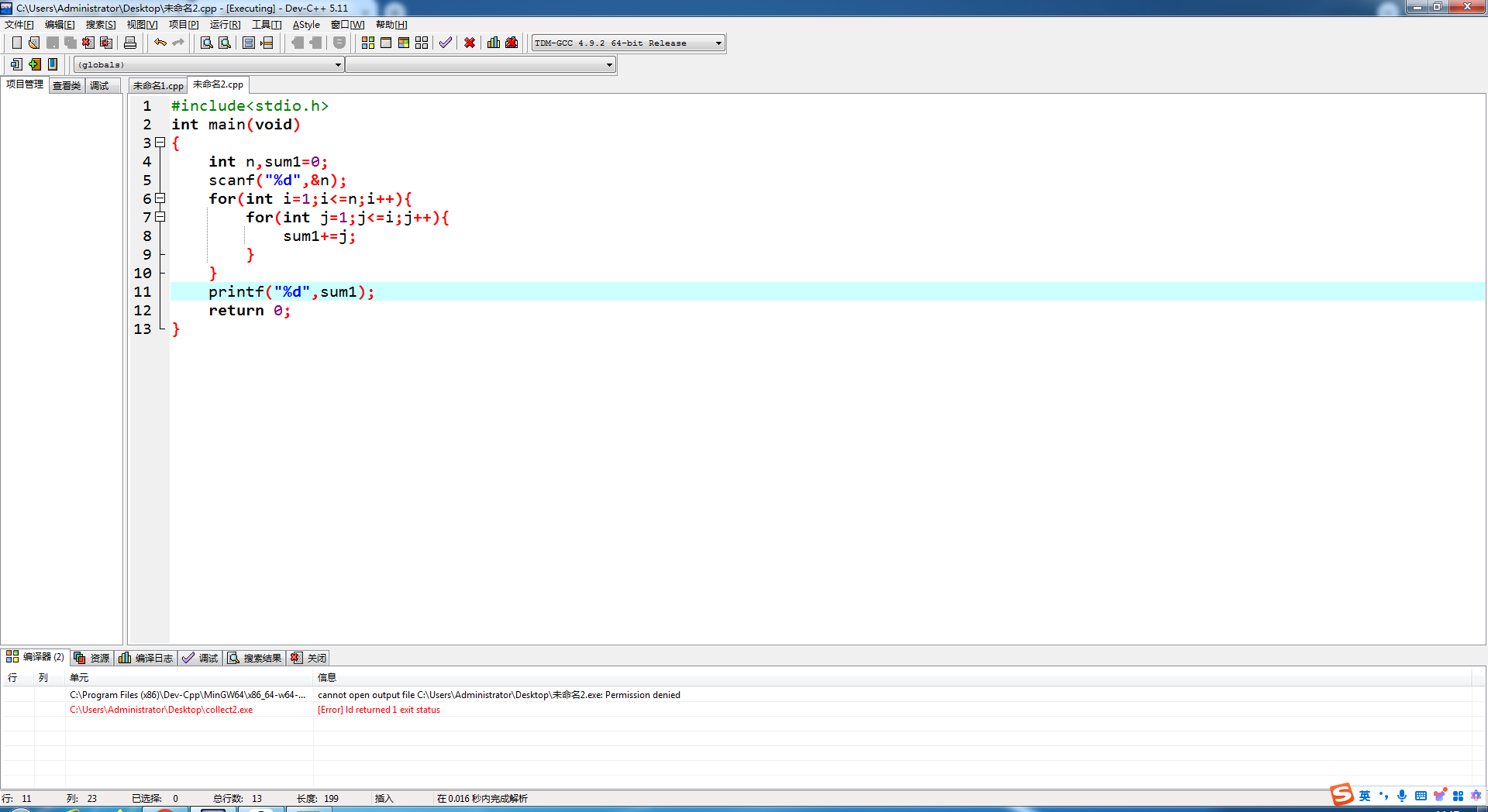
Task: Toggle the Sogou 英 language mode indicator
Action: [1365, 796]
